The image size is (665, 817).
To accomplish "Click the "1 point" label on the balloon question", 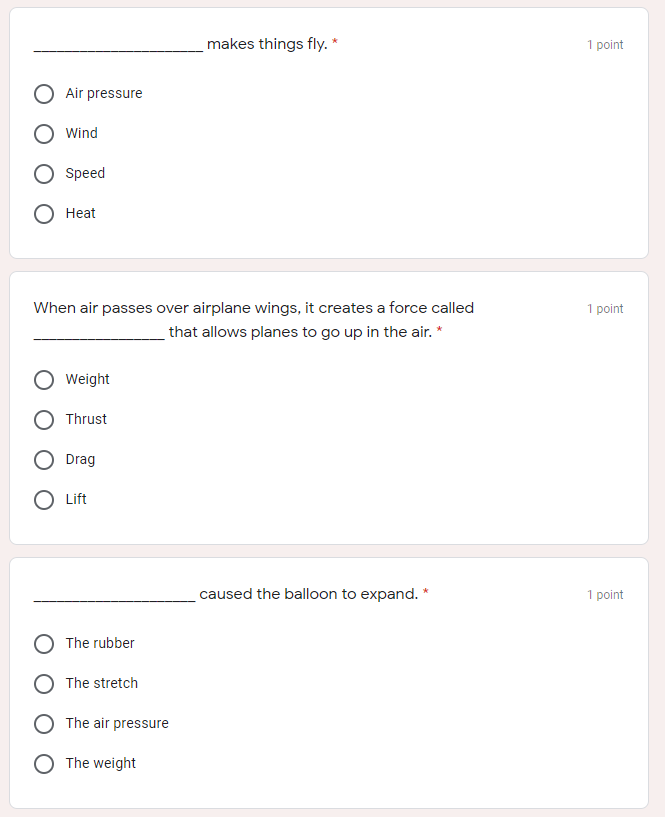I will click(605, 595).
